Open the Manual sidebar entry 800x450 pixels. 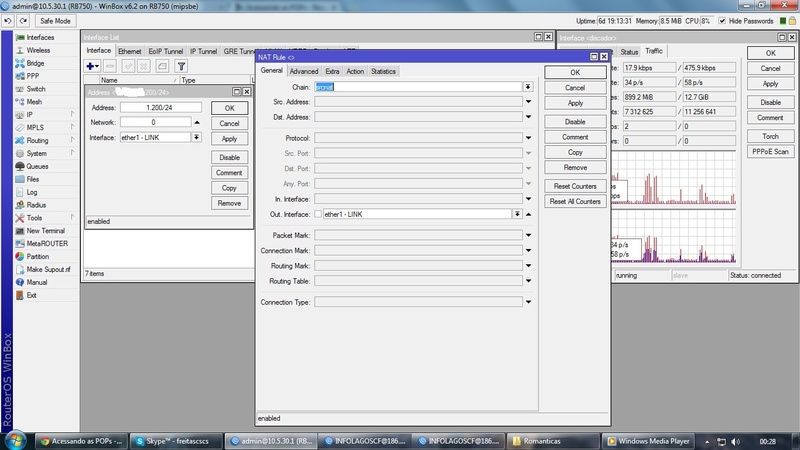point(37,282)
